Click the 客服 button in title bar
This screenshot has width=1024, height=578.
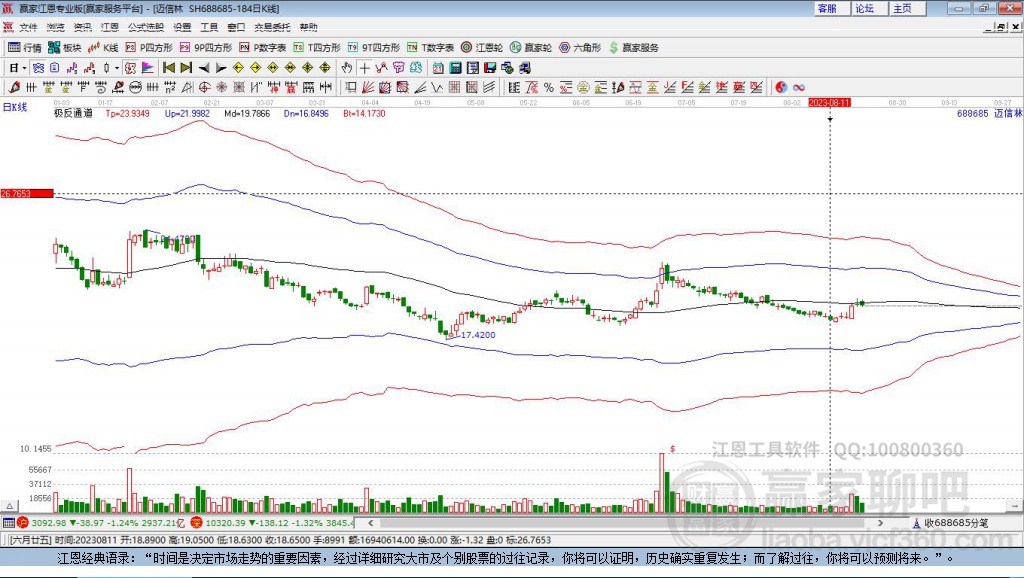[x=832, y=8]
